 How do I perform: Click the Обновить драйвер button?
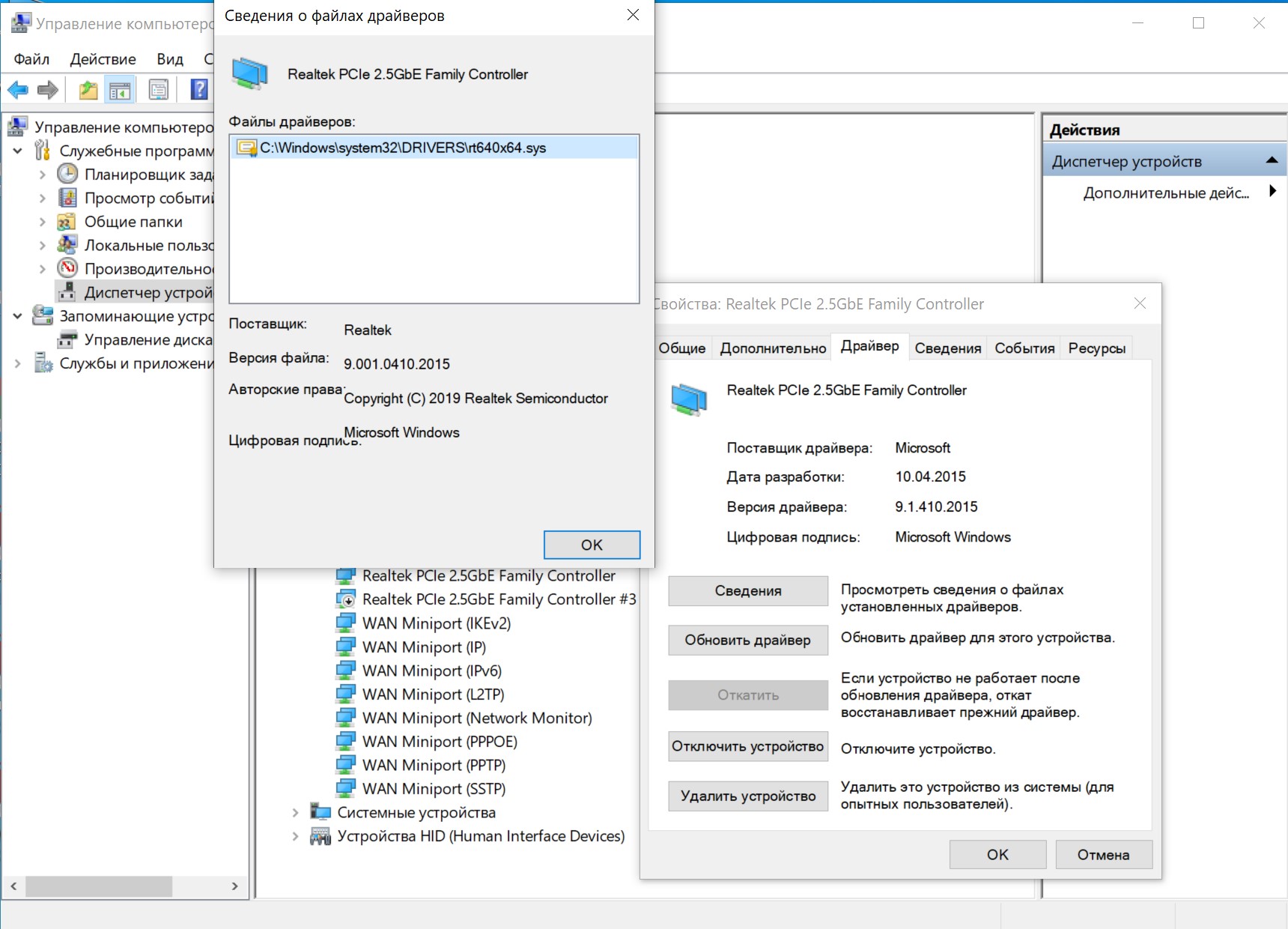pos(748,640)
